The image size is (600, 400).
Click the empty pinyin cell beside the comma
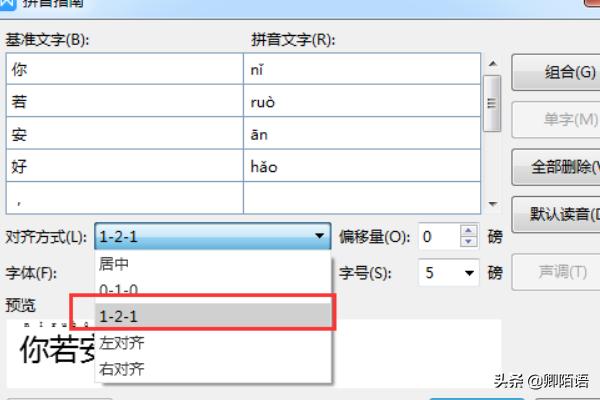pos(362,198)
